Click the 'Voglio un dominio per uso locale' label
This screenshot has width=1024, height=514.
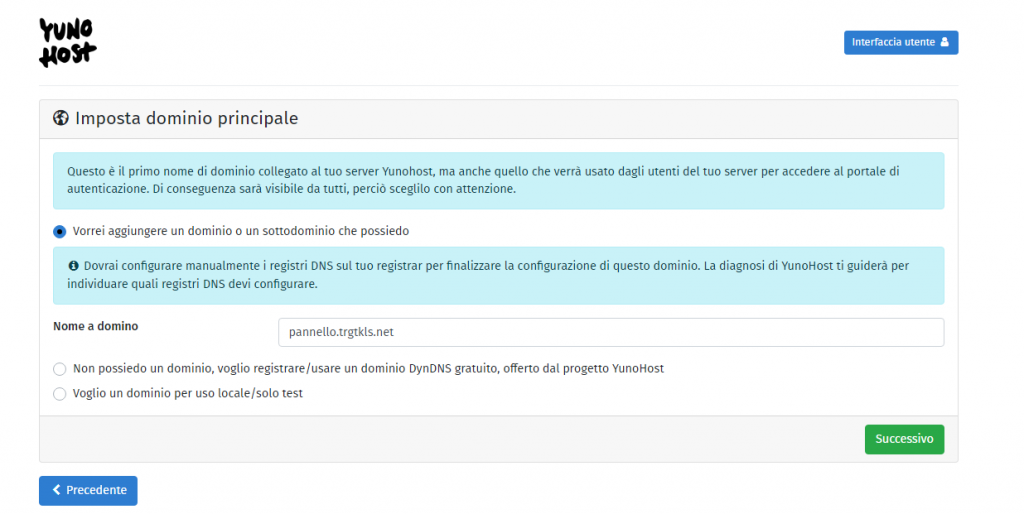(x=188, y=394)
